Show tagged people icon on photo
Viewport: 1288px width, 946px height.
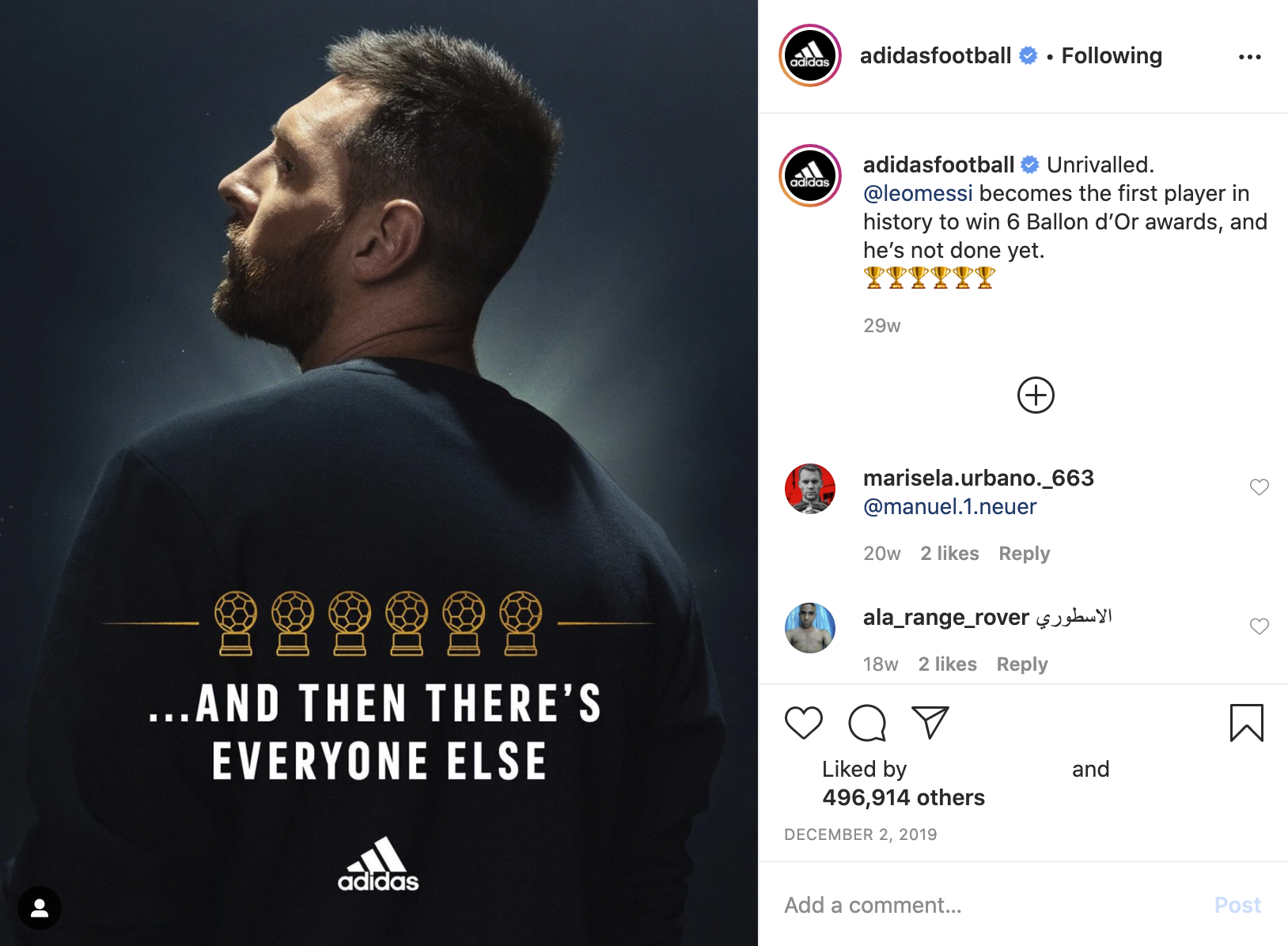coord(40,908)
